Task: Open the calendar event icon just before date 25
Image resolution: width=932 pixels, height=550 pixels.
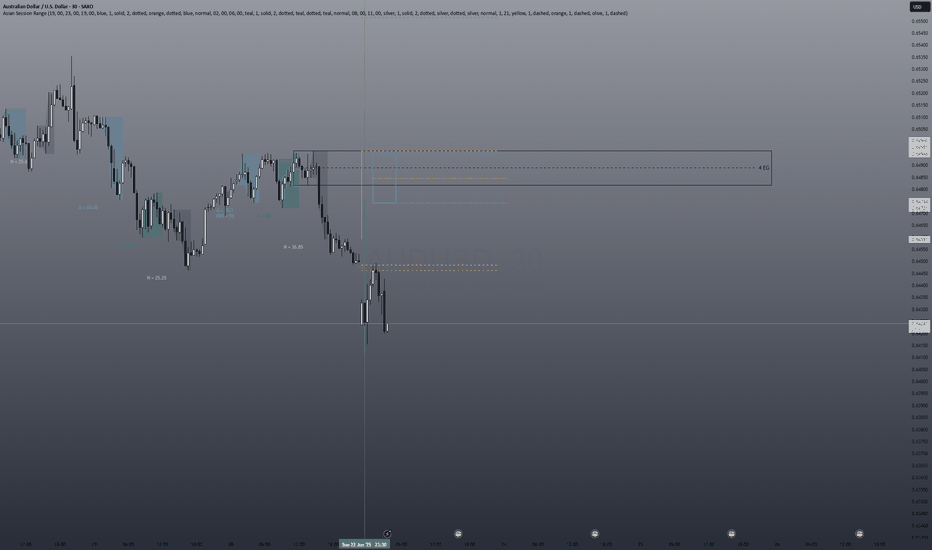Action: (x=595, y=534)
